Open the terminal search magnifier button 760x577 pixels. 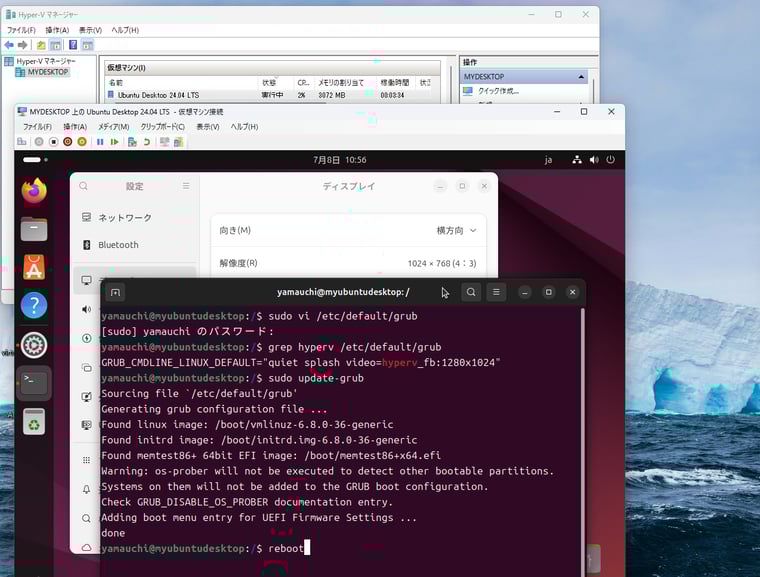pyautogui.click(x=471, y=292)
